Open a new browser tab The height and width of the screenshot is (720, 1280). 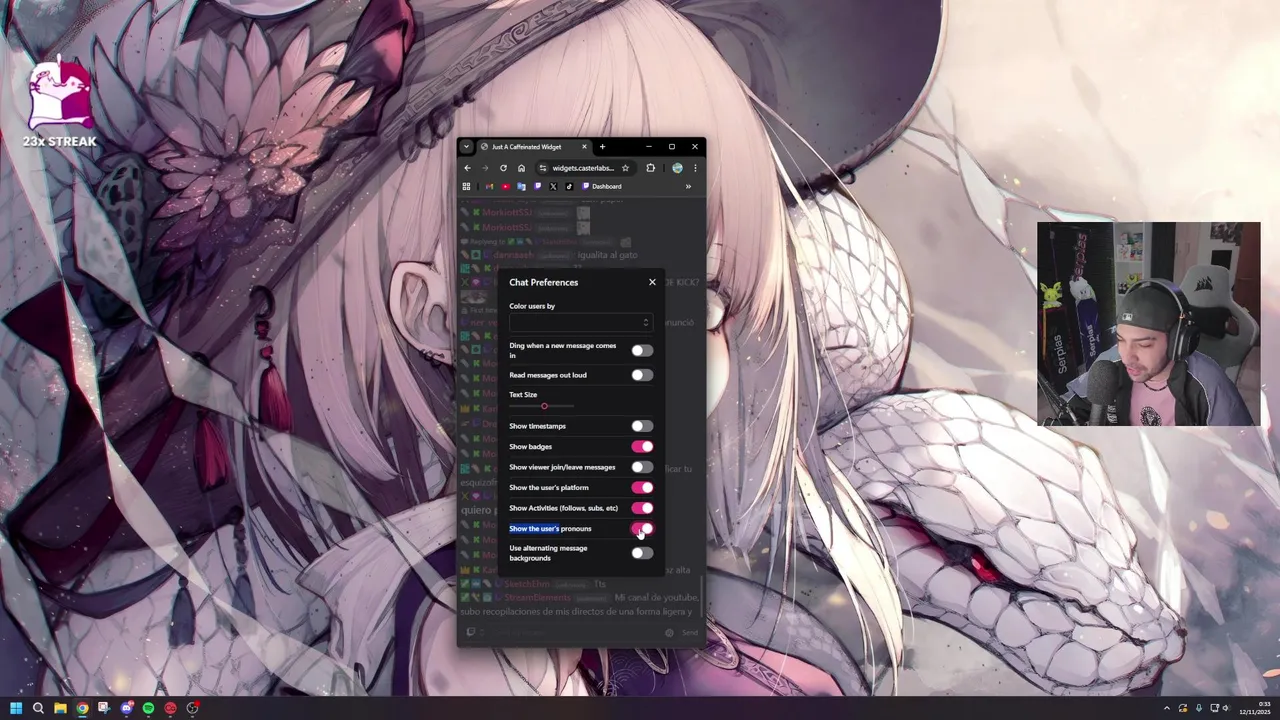(602, 147)
